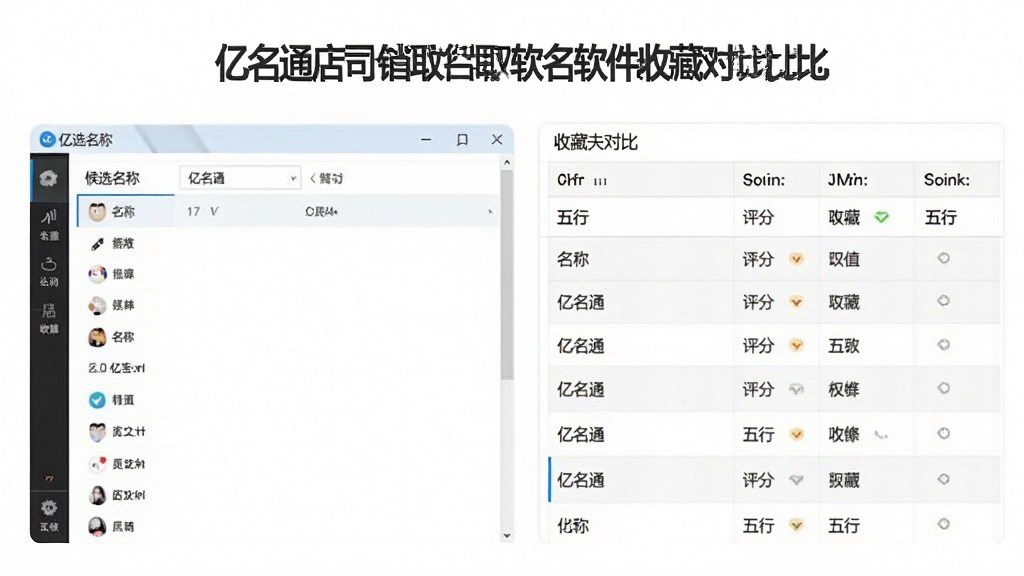The width and height of the screenshot is (1024, 576).
Task: Select the last avatar entry in the list
Action: pos(111,526)
